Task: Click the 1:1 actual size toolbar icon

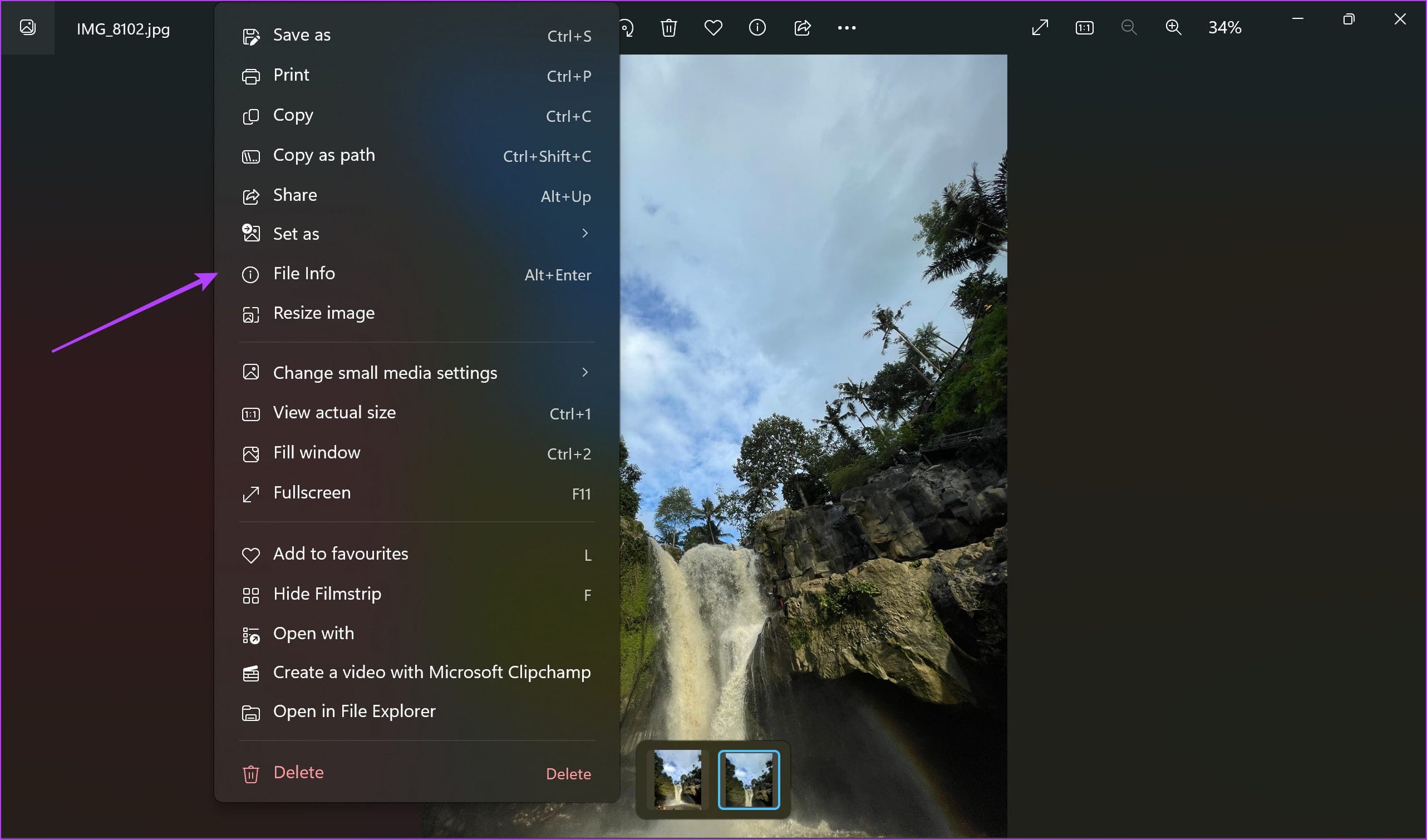Action: 1084,28
